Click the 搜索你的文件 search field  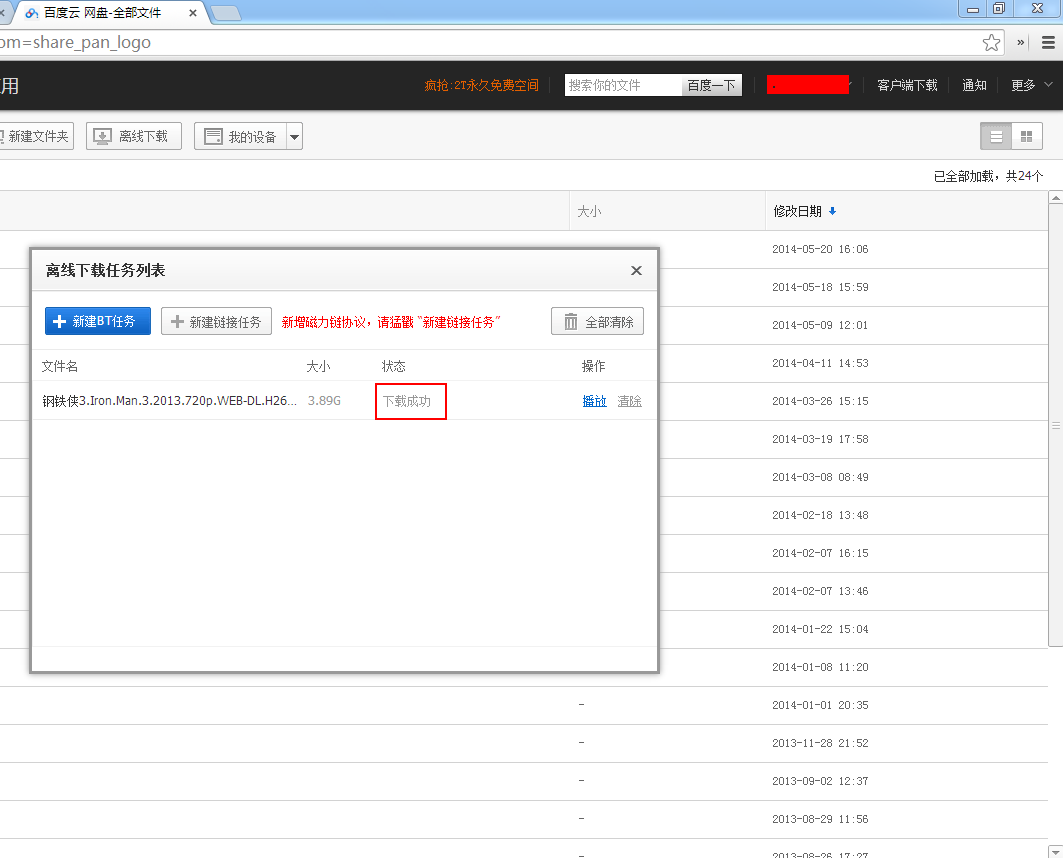click(x=623, y=85)
